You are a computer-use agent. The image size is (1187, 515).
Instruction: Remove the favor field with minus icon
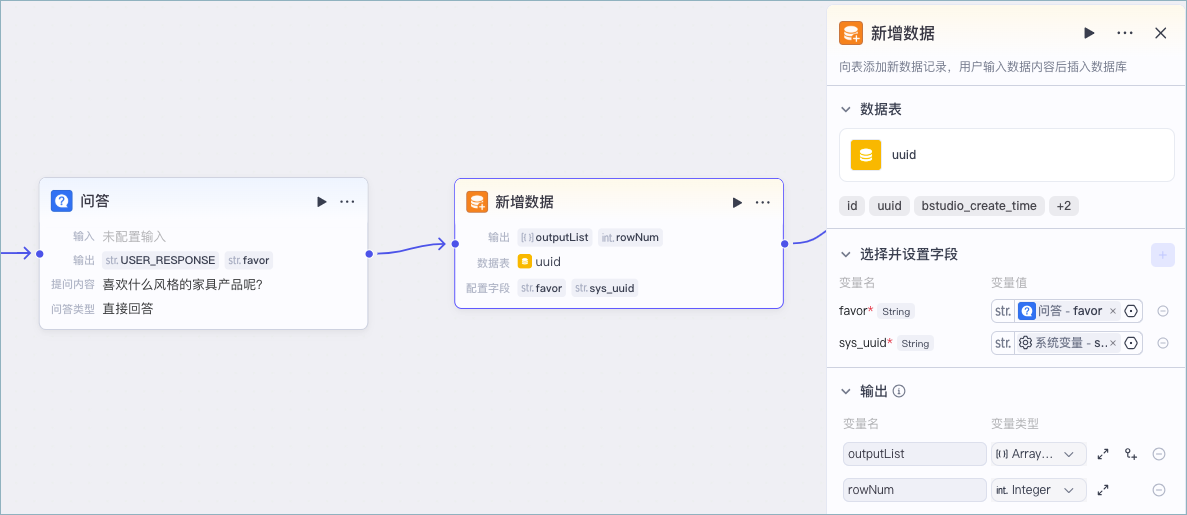1164,311
